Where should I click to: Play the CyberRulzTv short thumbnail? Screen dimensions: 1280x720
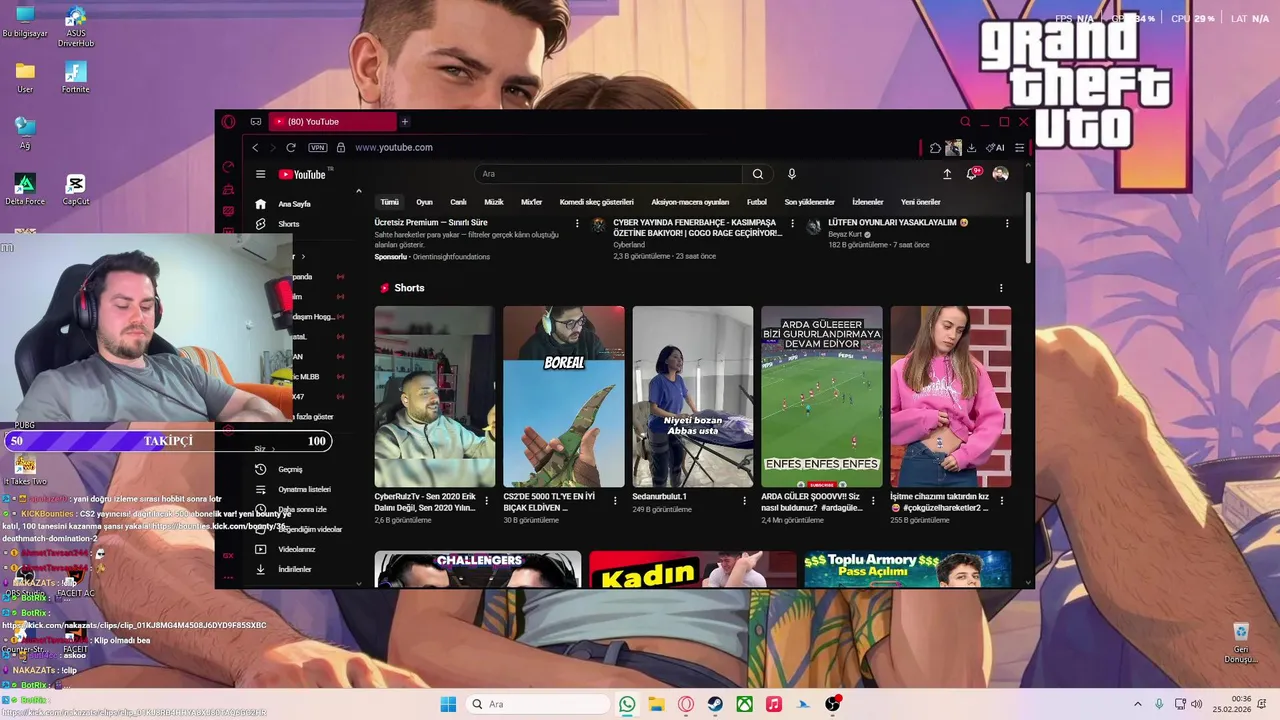tap(434, 397)
